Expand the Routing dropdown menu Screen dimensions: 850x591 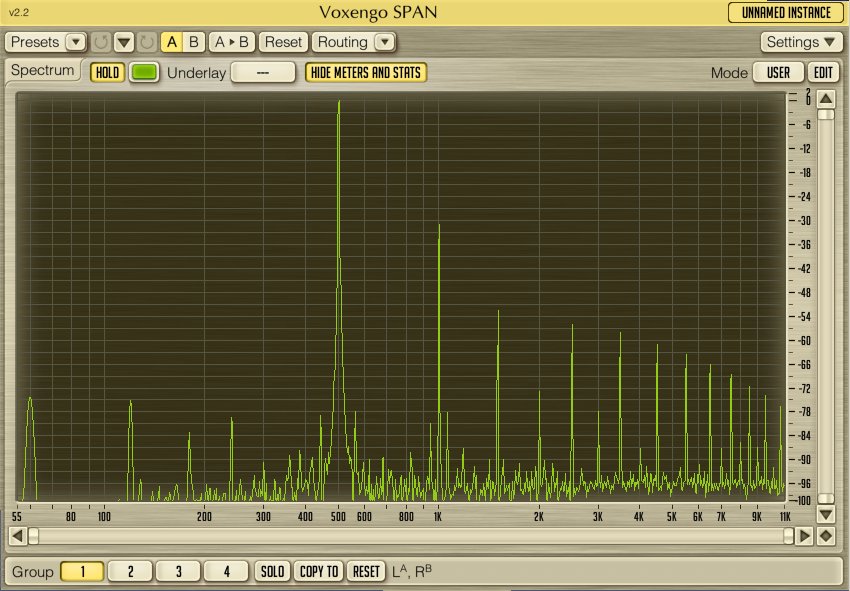(354, 42)
